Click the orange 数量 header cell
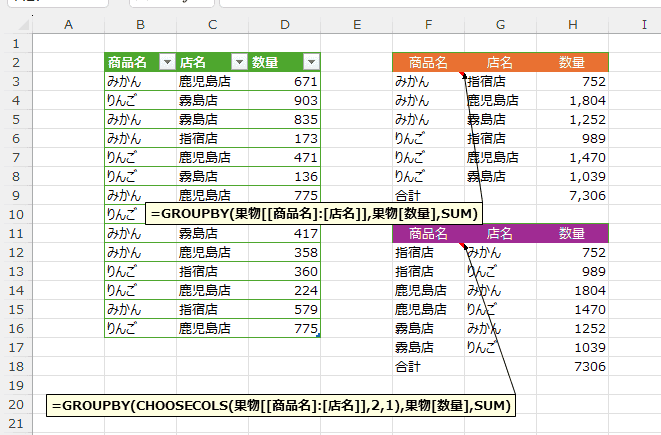 tap(572, 62)
